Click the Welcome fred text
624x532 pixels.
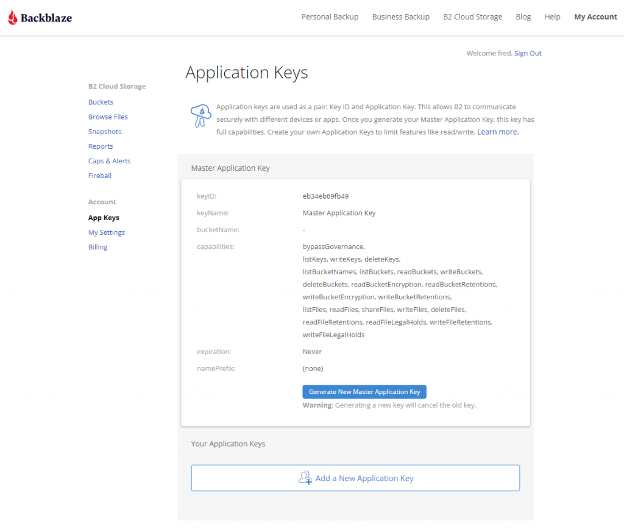(489, 53)
